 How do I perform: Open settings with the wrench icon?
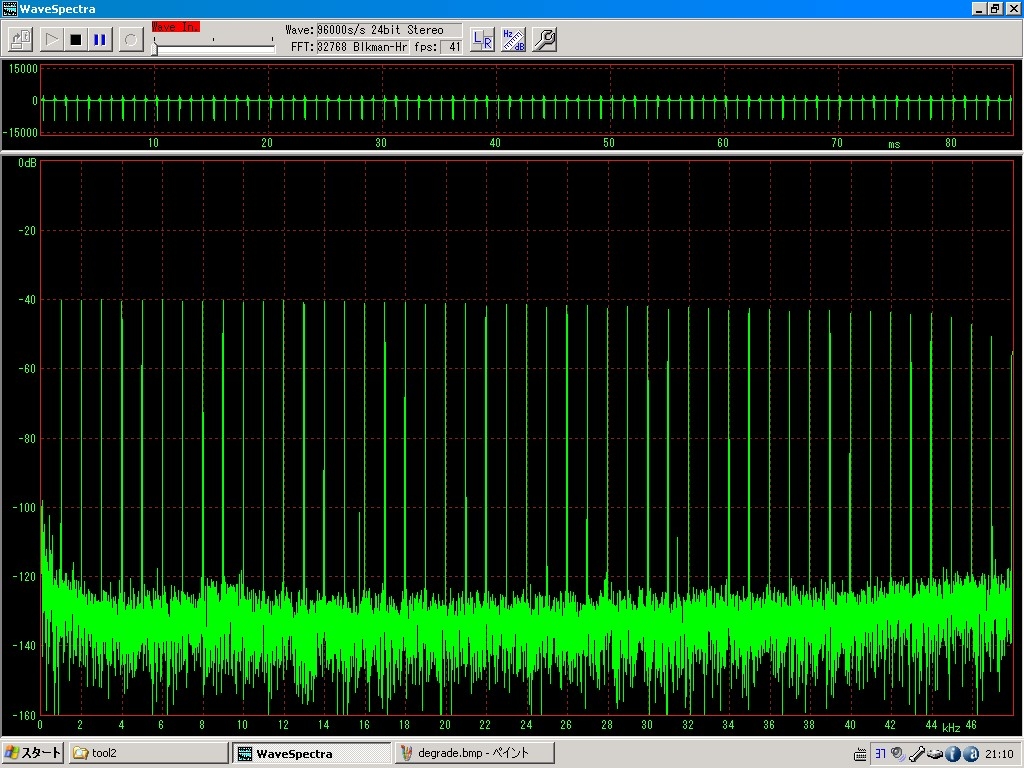pyautogui.click(x=544, y=39)
